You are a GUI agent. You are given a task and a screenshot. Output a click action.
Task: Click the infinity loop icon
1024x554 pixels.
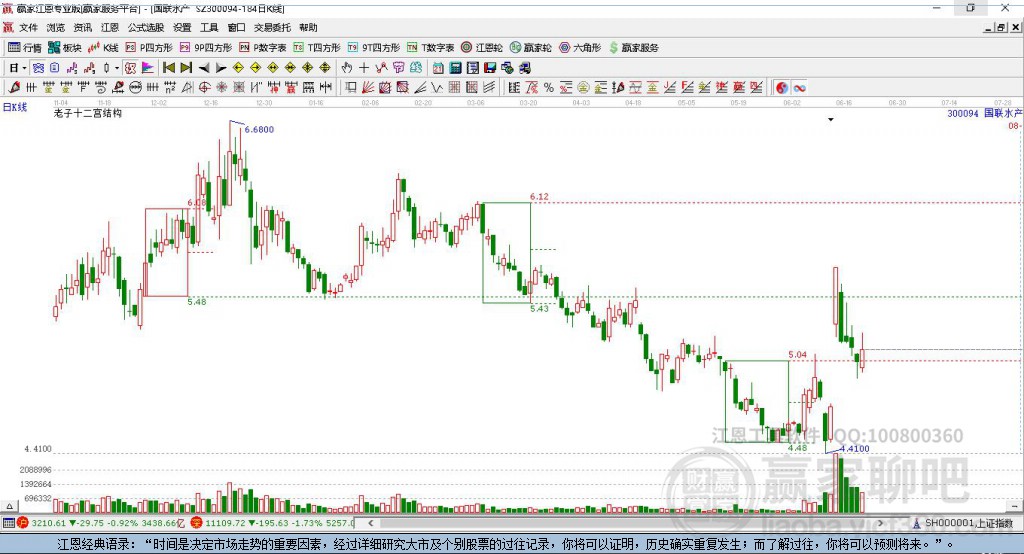(x=799, y=88)
